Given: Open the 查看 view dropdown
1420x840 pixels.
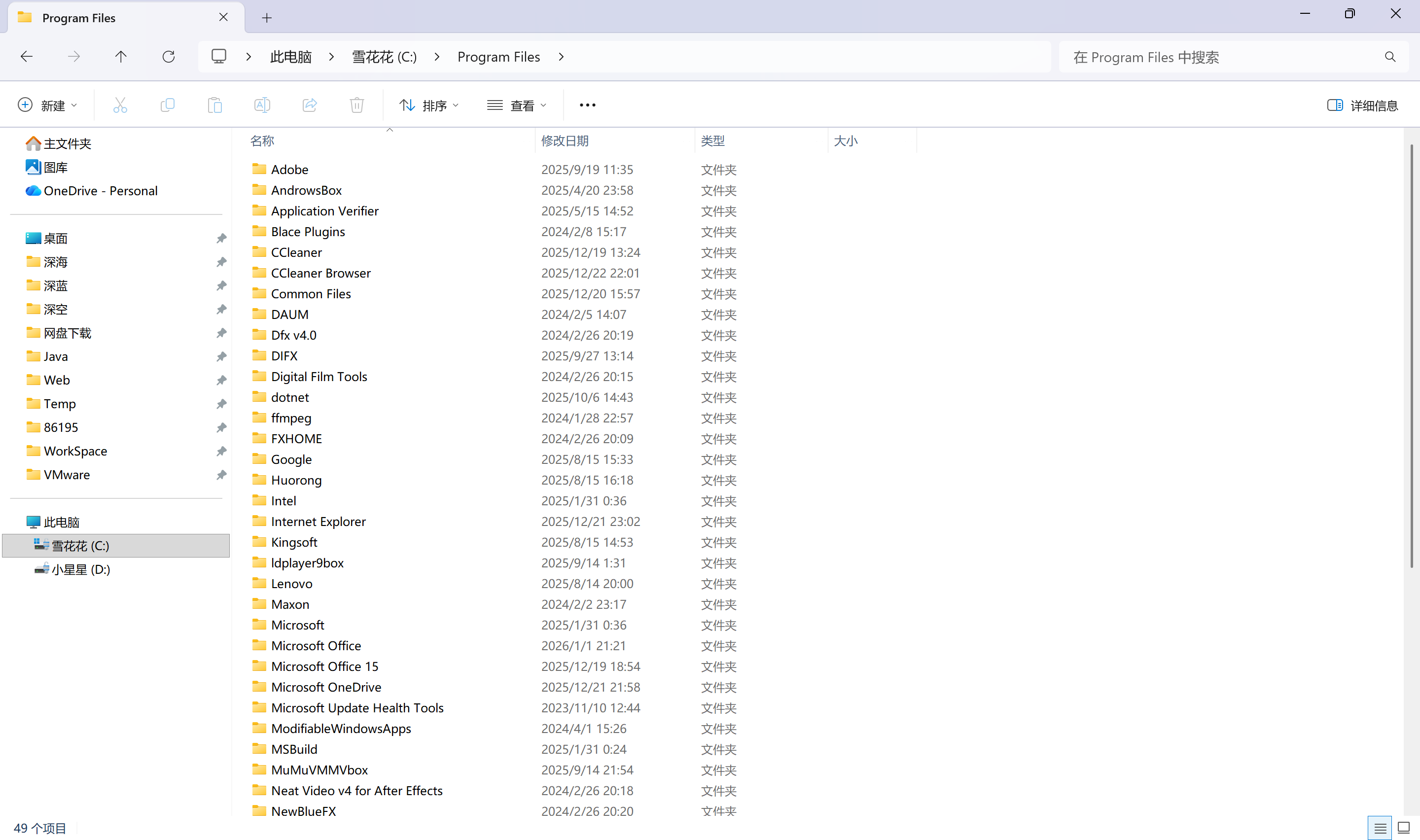Looking at the screenshot, I should [517, 105].
